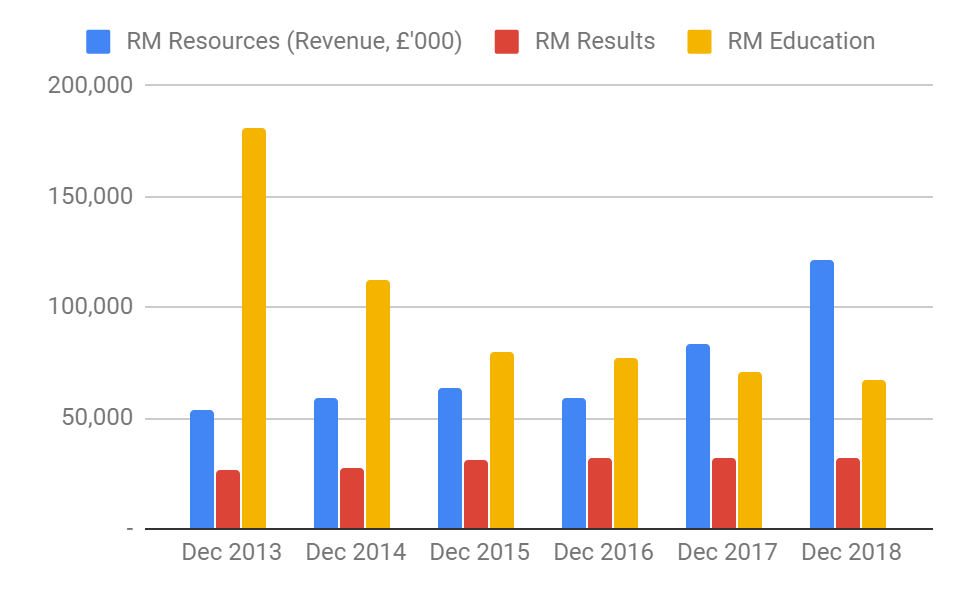The height and width of the screenshot is (594, 961).
Task: Click the yellow RM Education legend swatch
Action: coord(699,42)
